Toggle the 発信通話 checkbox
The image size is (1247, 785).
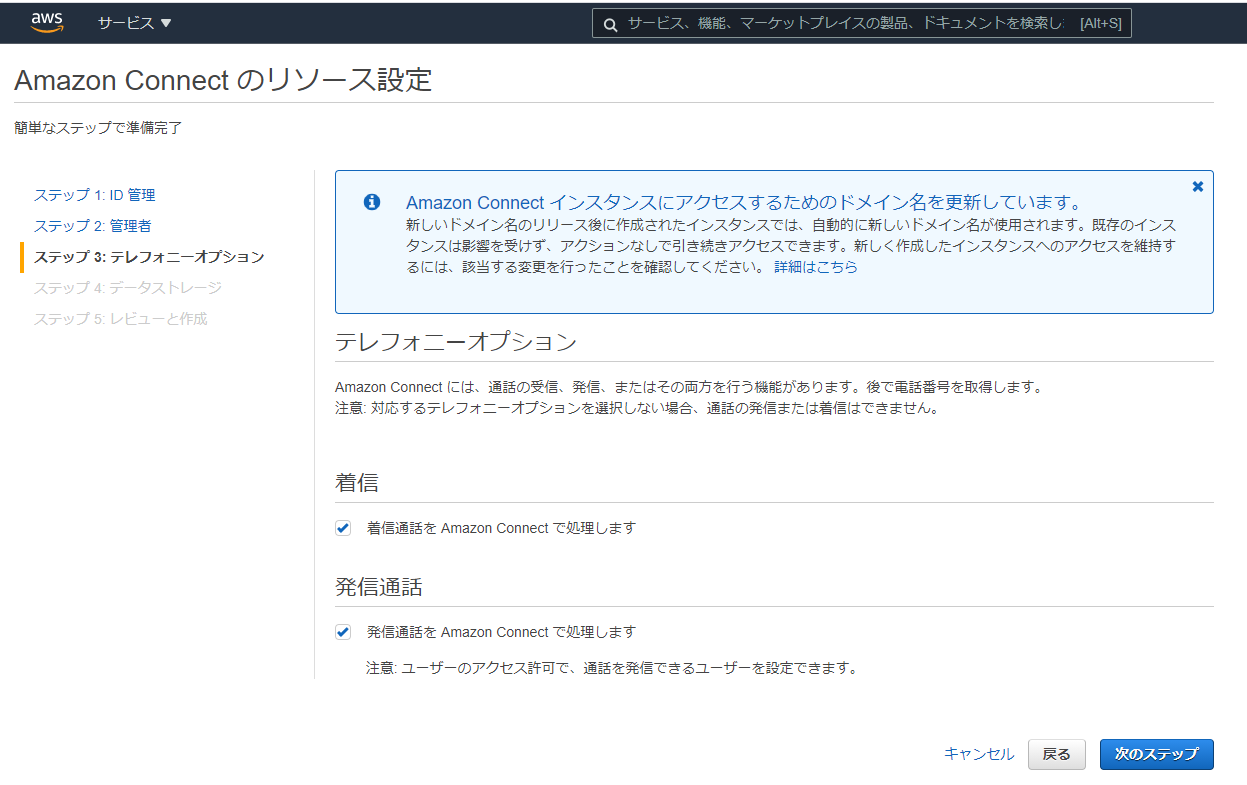pos(343,632)
